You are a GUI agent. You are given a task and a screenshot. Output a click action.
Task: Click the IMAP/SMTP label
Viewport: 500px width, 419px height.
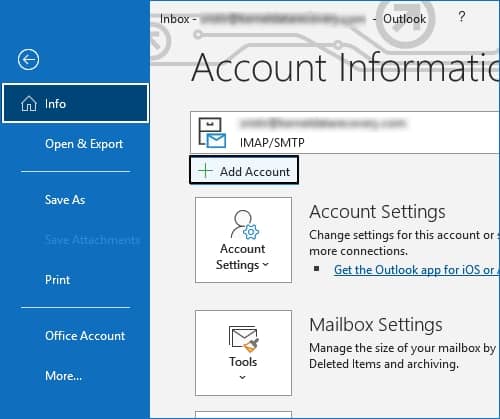(x=272, y=143)
